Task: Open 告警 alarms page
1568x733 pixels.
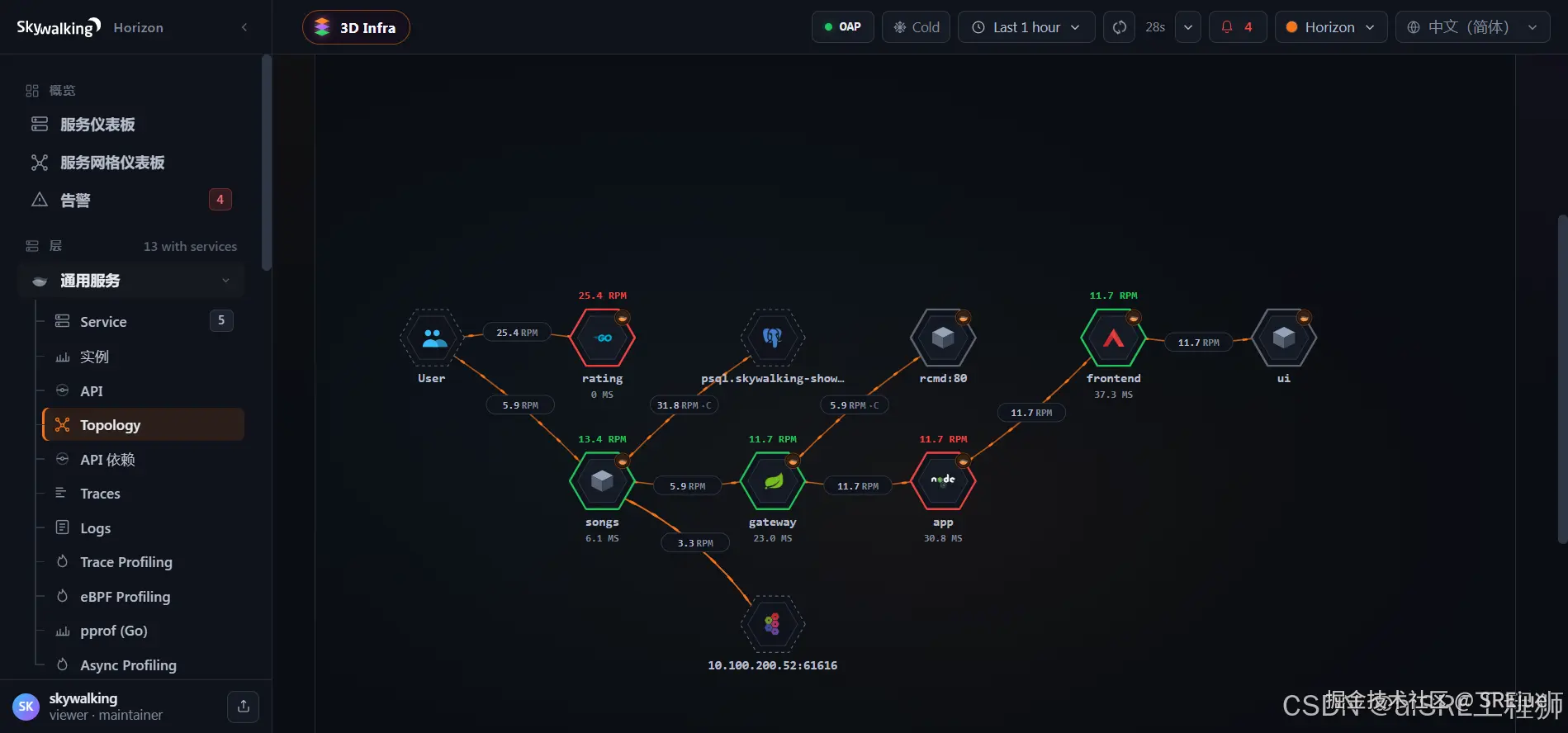Action: coord(132,200)
